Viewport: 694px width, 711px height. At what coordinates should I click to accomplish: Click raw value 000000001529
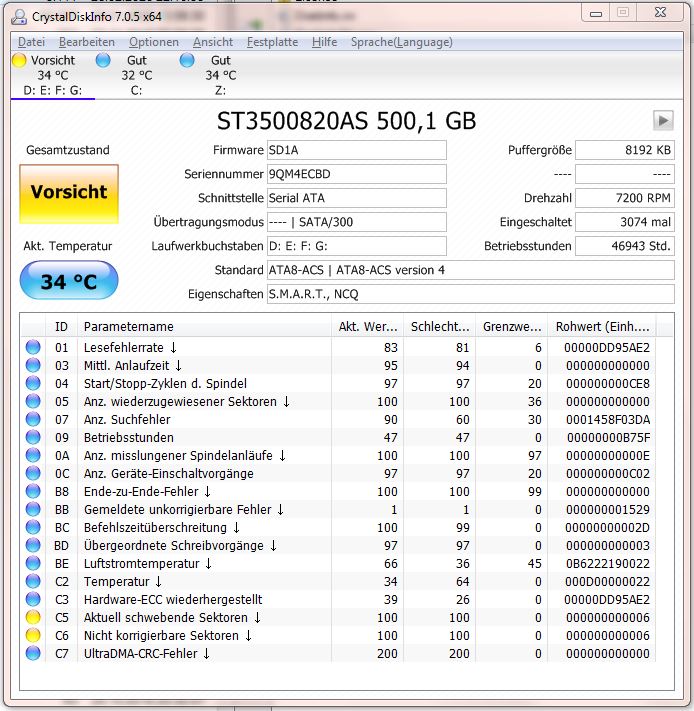607,510
